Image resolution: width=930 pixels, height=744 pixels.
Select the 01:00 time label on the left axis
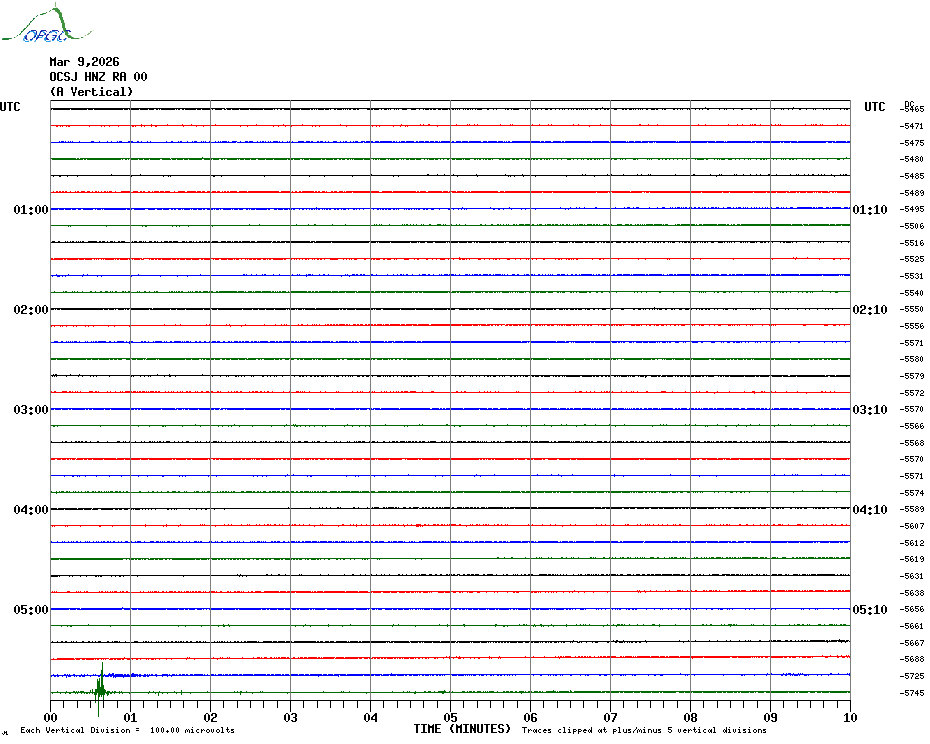pos(31,210)
